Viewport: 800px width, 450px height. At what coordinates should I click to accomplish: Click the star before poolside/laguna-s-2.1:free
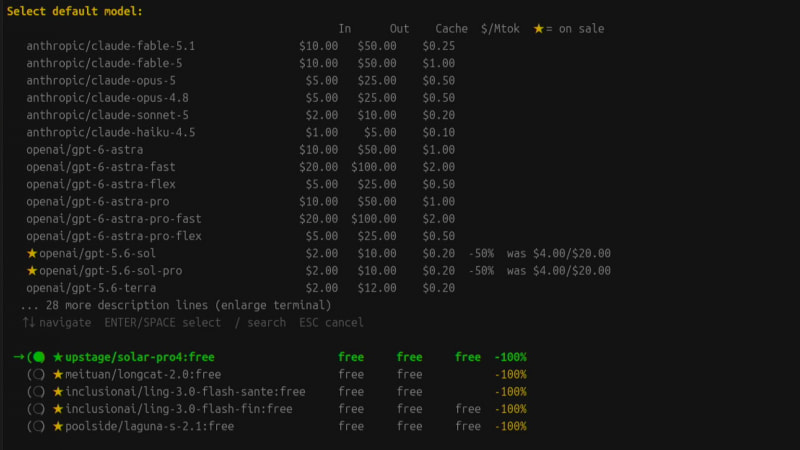(58, 426)
